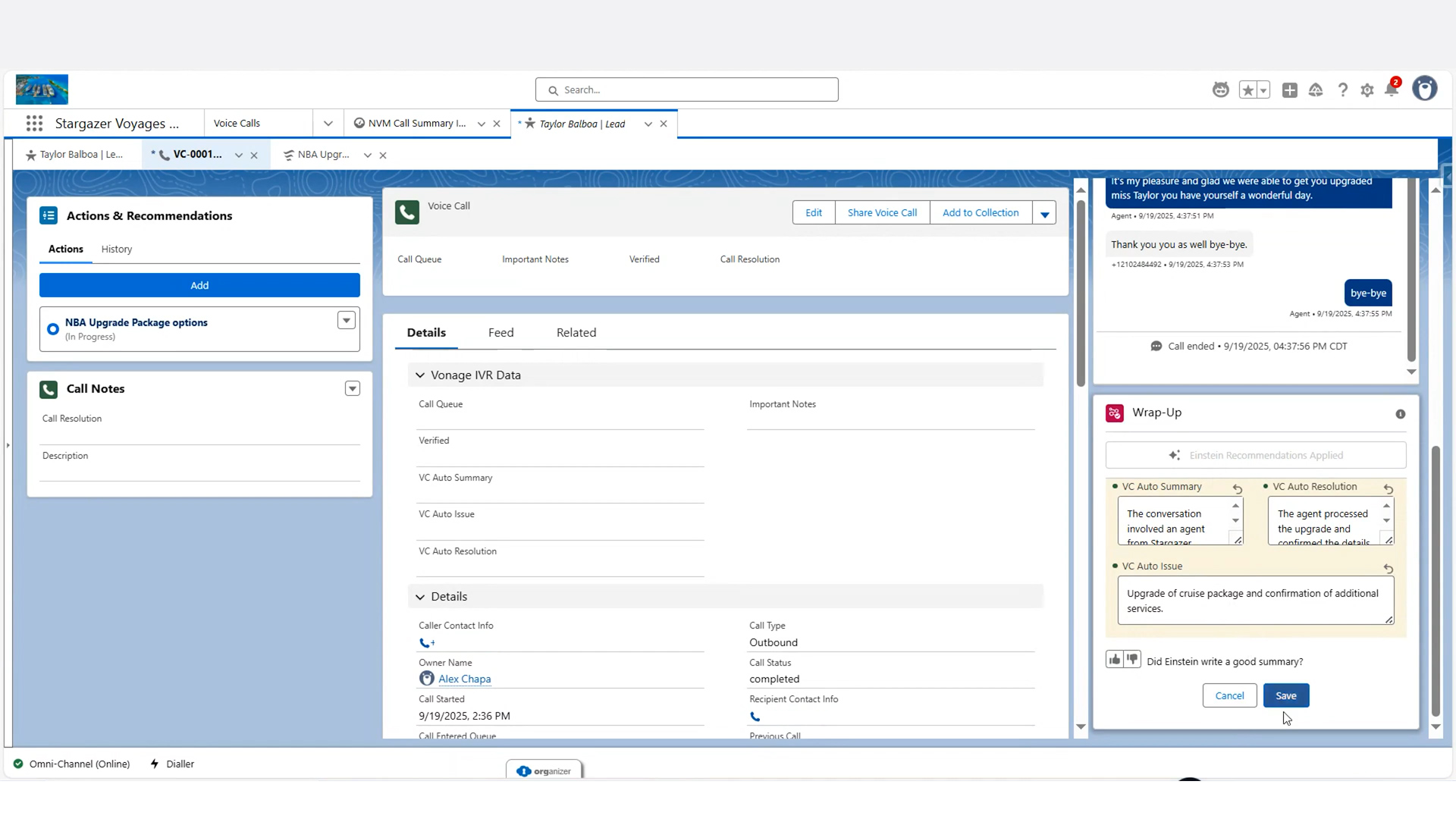The image size is (1456, 819).
Task: Click the notifications bell icon
Action: (x=1391, y=90)
